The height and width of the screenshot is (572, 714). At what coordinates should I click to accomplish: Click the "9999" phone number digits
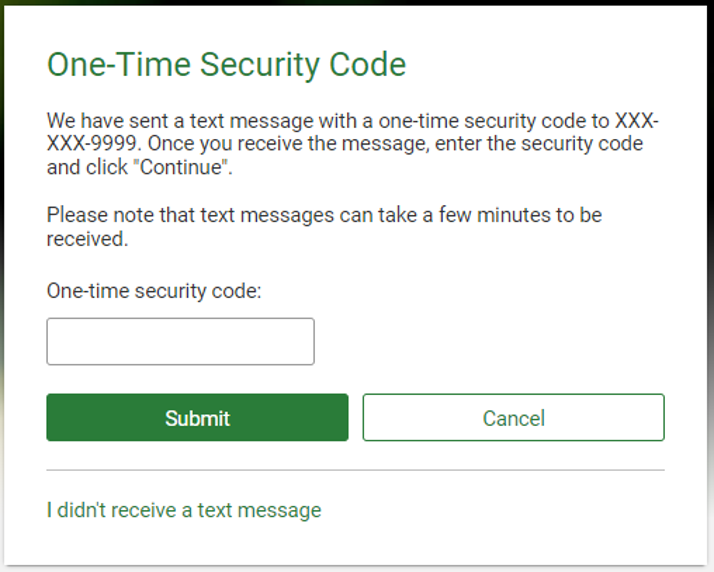click(114, 144)
